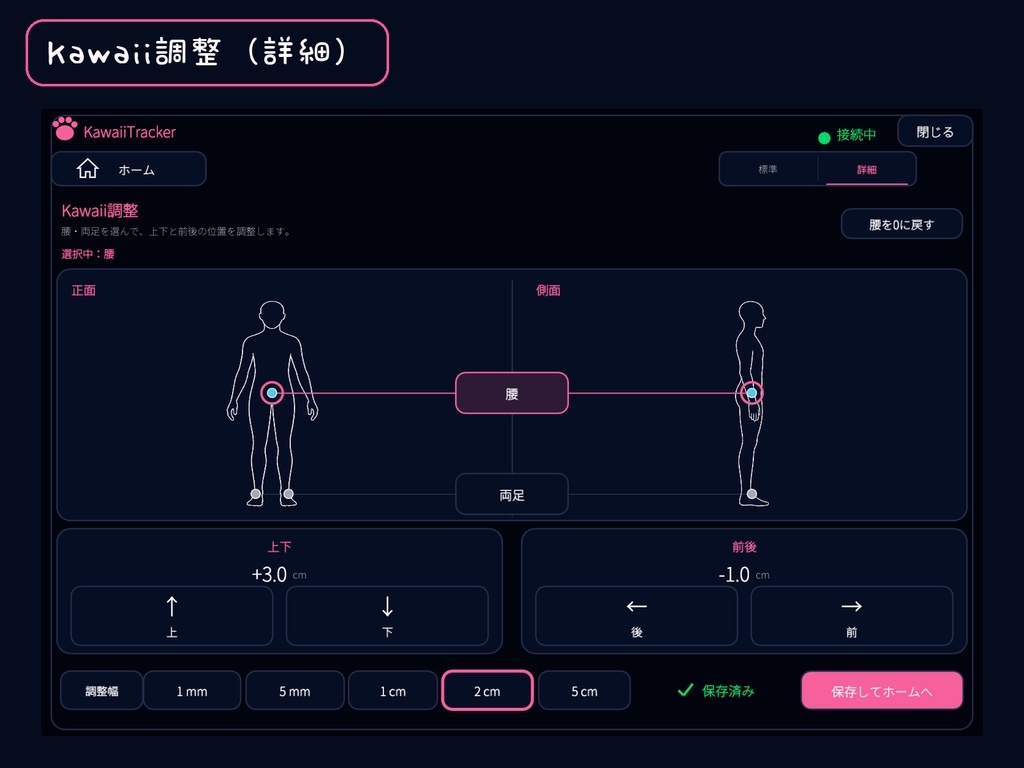Screen dimensions: 1024x768
Task: Click foot marker on side view figure
Action: tap(752, 494)
